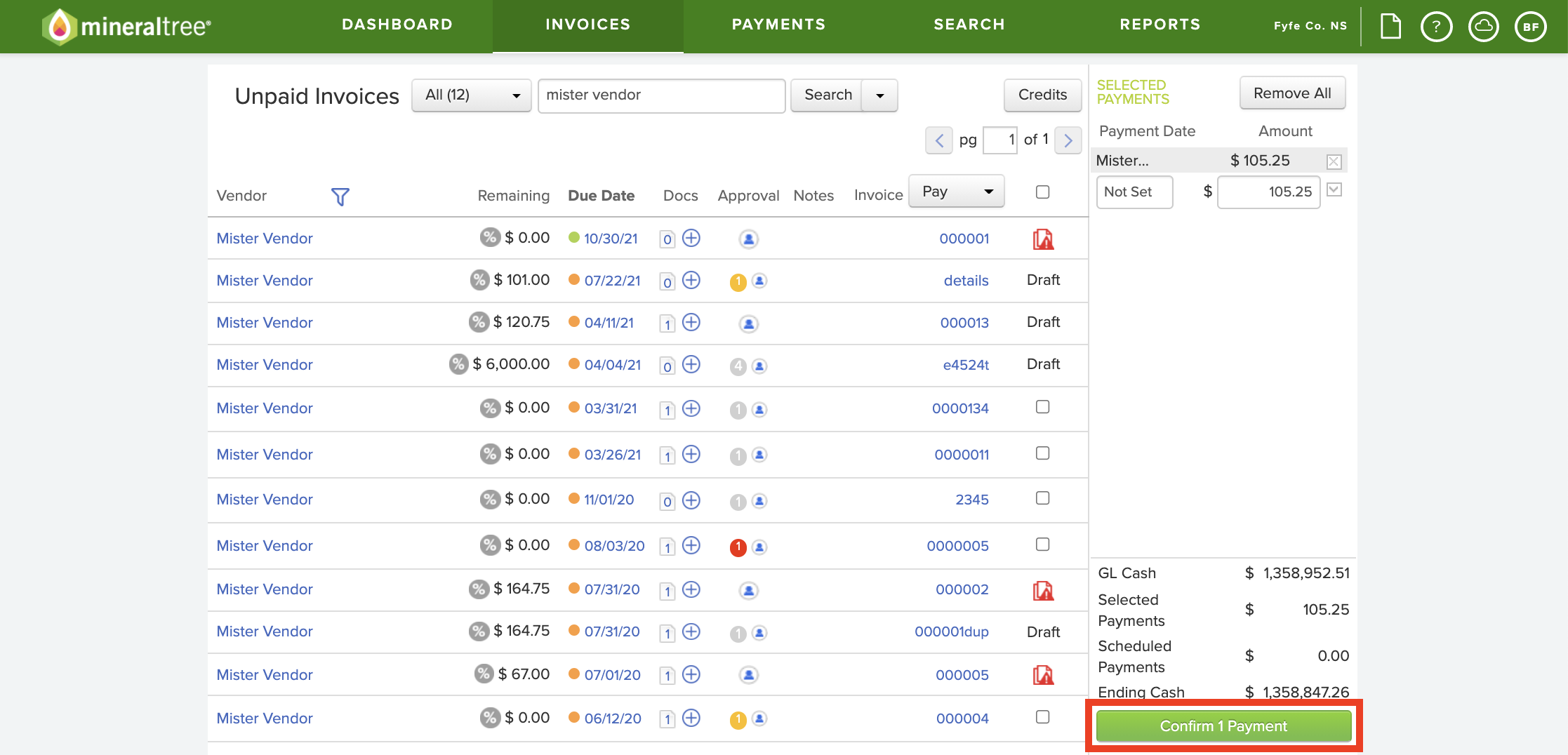Click the Search button

tap(828, 95)
